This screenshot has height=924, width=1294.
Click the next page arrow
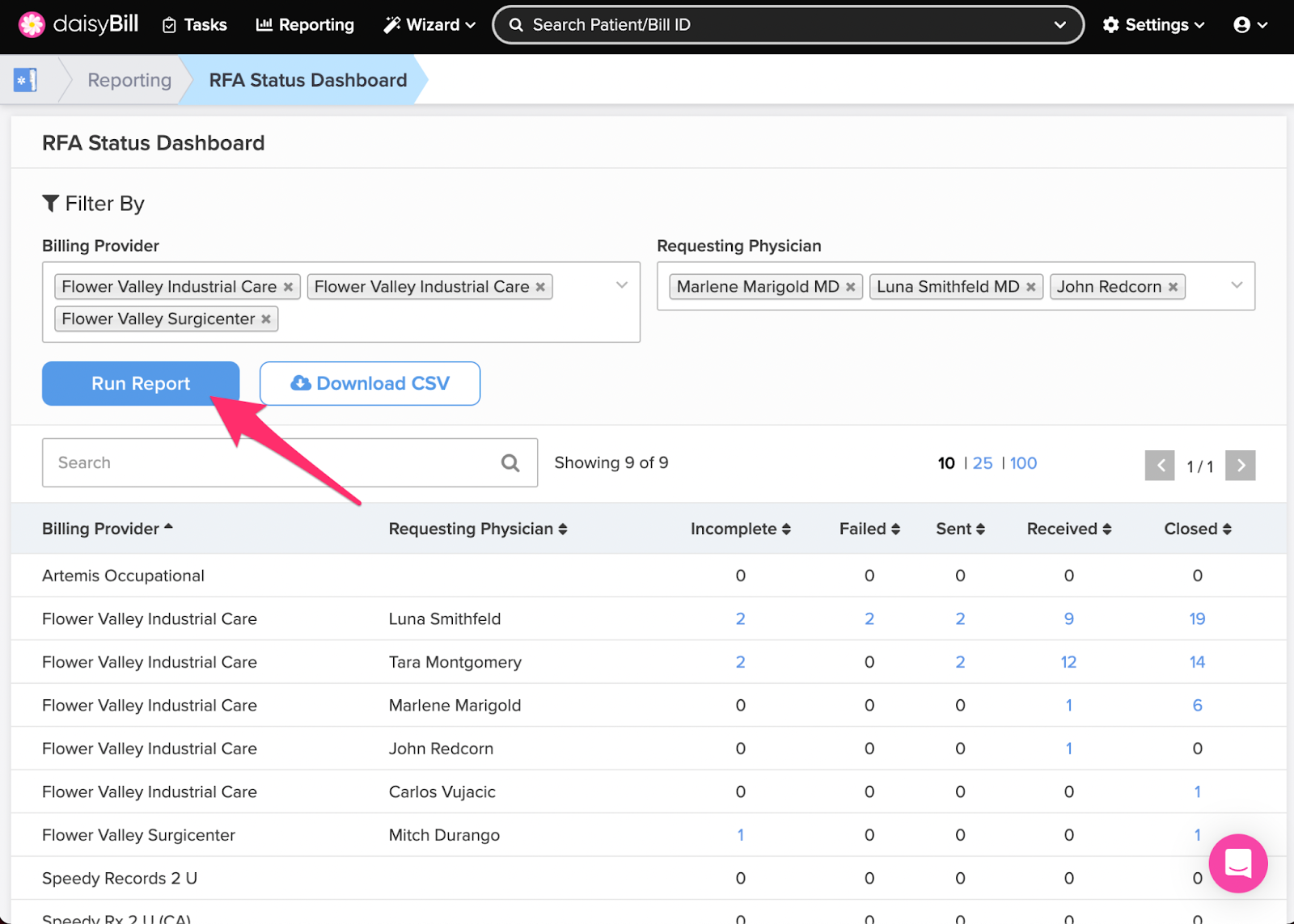[x=1241, y=465]
